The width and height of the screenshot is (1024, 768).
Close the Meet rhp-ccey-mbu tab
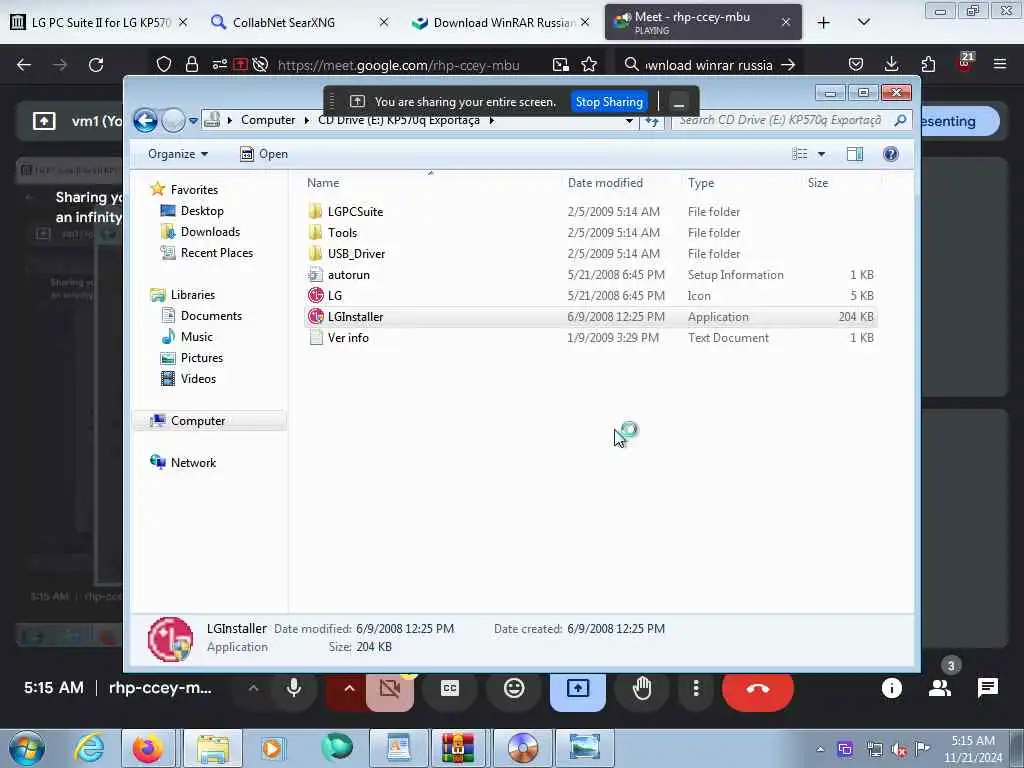click(786, 22)
